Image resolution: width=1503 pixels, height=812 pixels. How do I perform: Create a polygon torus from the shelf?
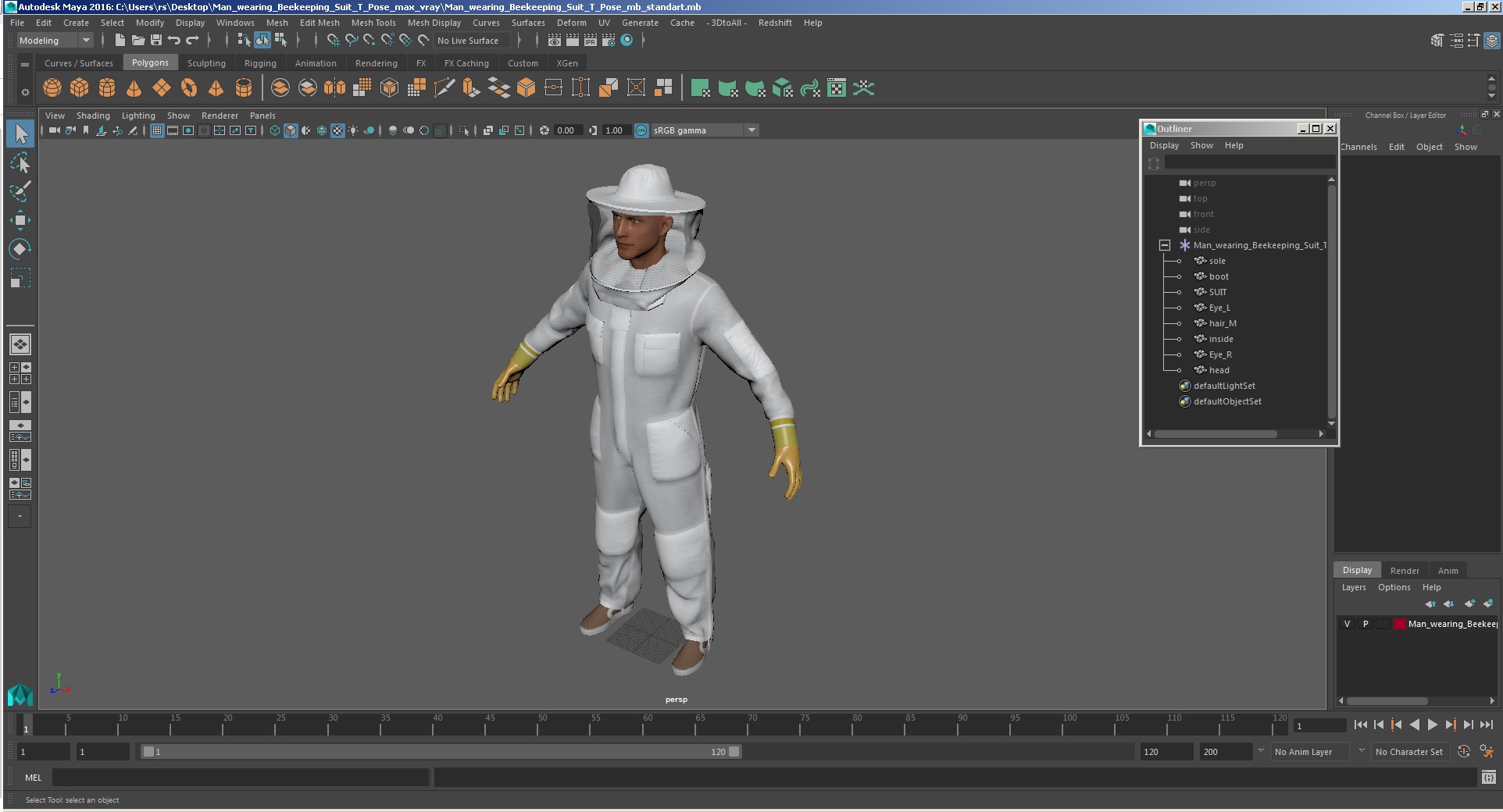(x=189, y=88)
